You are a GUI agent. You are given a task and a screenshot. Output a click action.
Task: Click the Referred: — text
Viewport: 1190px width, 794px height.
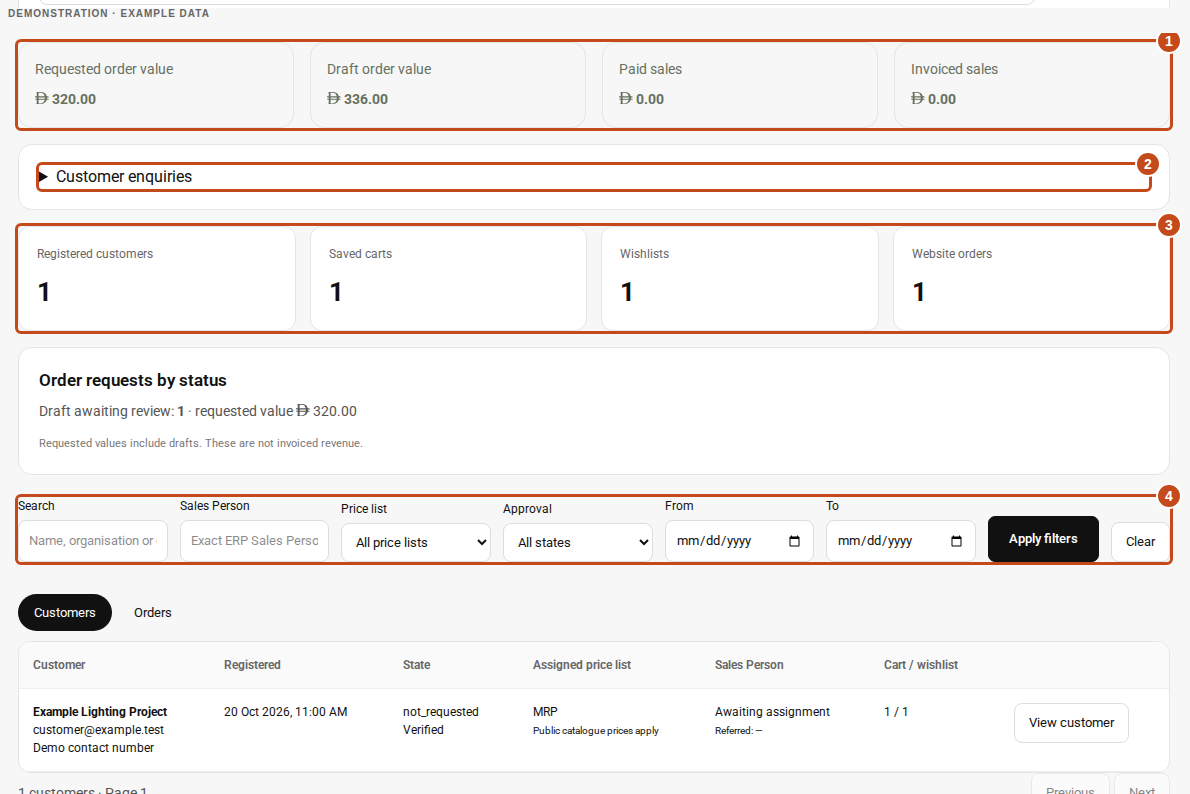738,731
